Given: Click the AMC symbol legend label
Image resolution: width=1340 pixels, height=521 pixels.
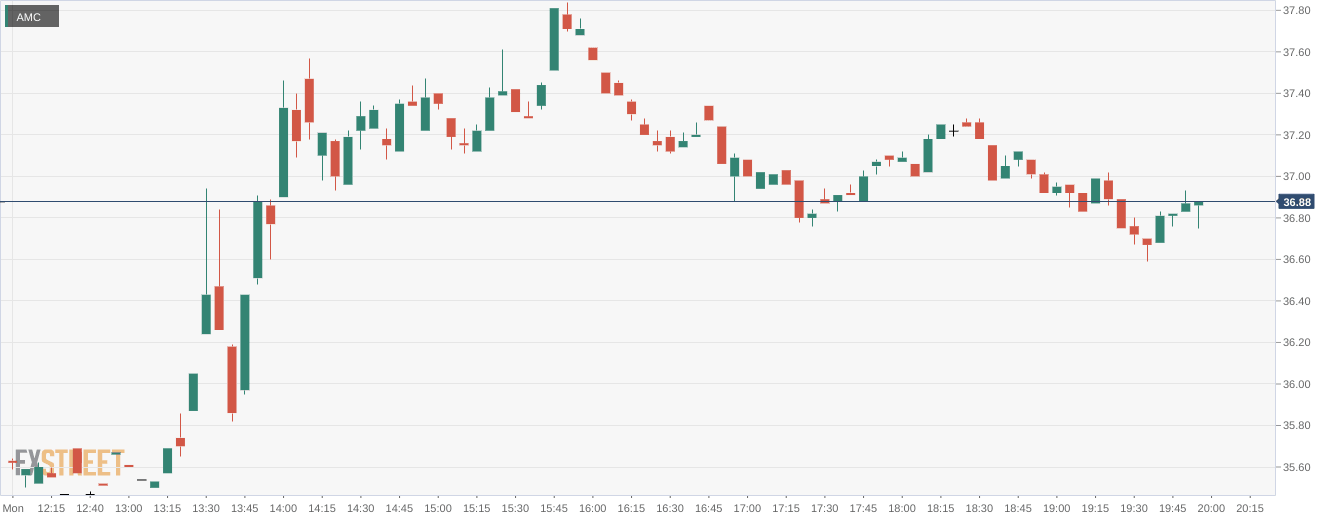Looking at the screenshot, I should tap(29, 17).
